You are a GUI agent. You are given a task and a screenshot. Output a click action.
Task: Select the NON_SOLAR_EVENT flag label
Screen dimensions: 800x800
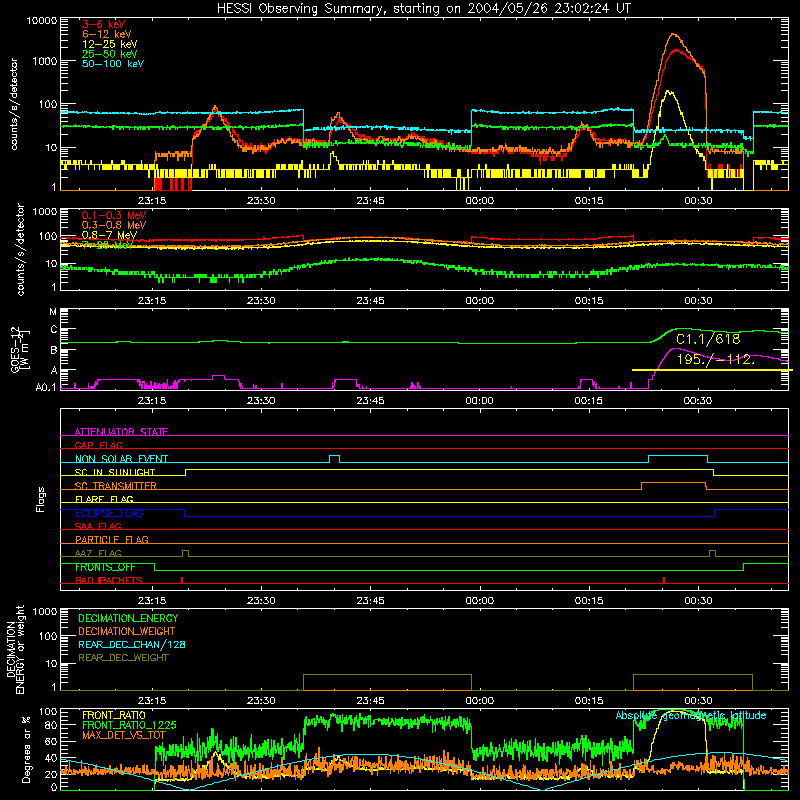121,459
